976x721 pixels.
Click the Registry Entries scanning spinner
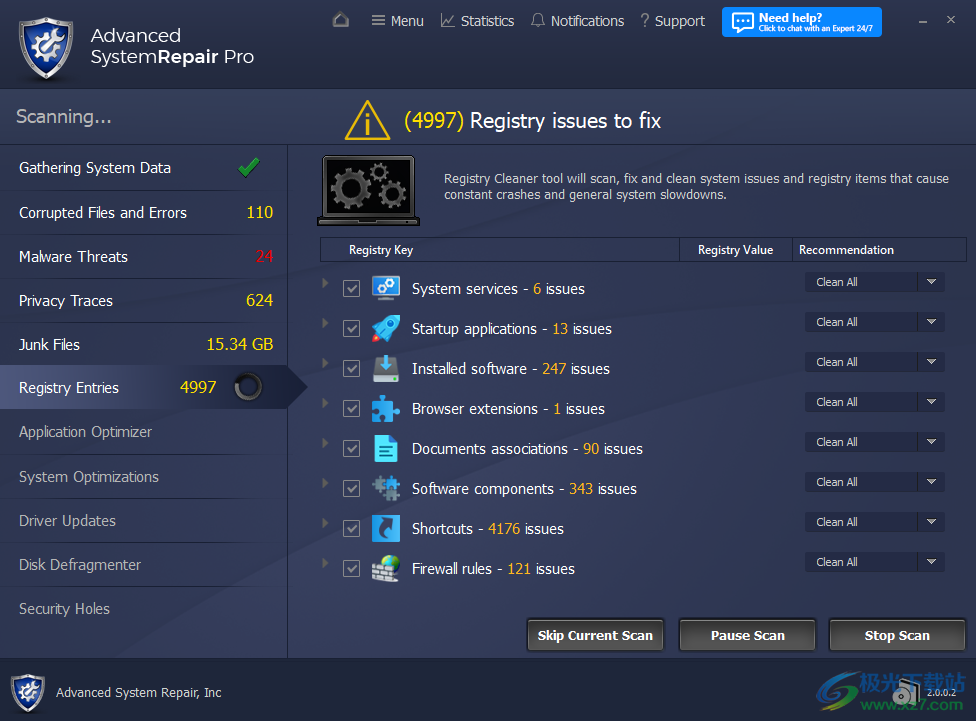coord(248,387)
